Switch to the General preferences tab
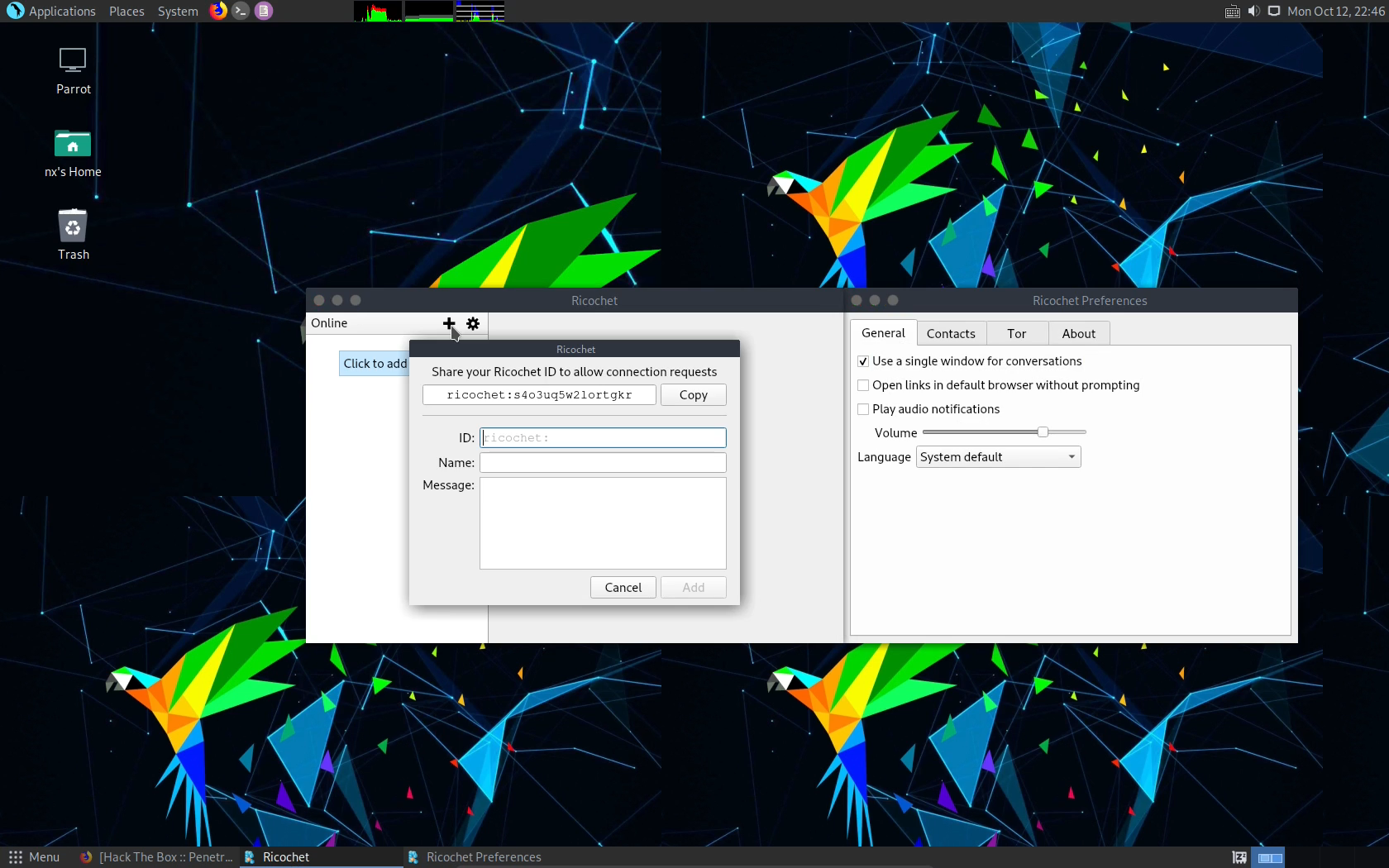The width and height of the screenshot is (1389, 868). tap(883, 333)
